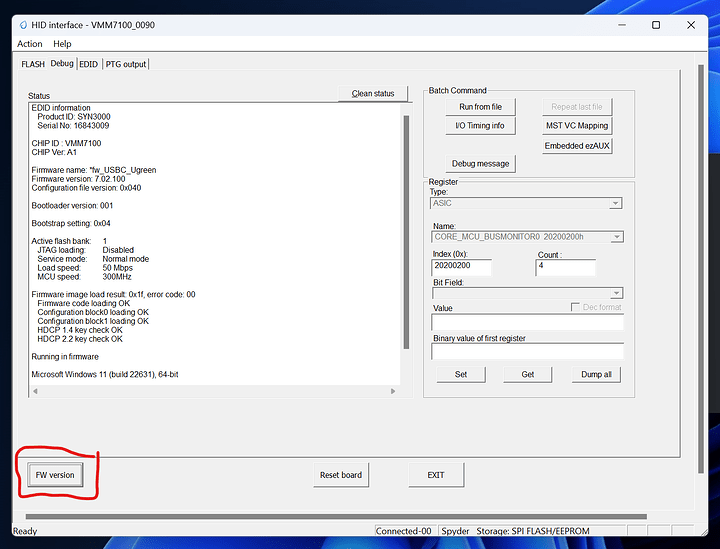This screenshot has width=720, height=549.
Task: Click the status box vertical scrollbar thumb
Action: tap(406, 232)
